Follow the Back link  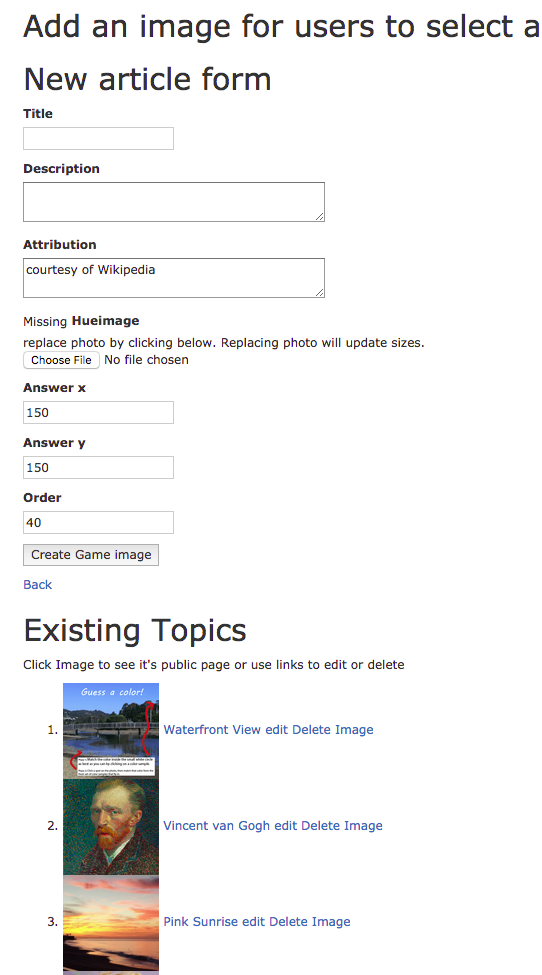pos(37,585)
